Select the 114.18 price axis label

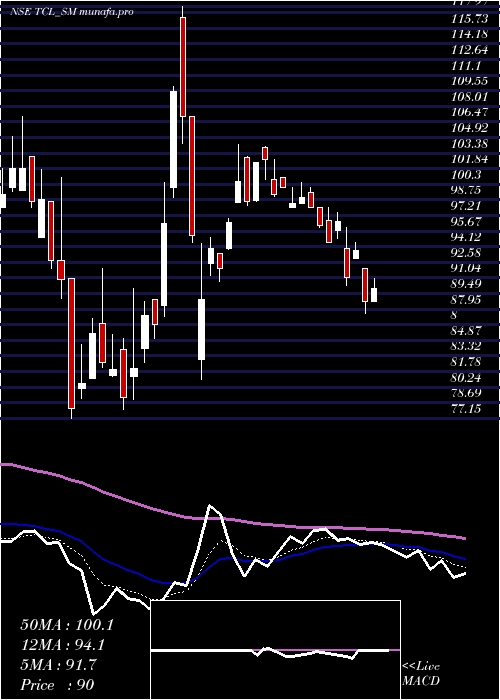click(x=468, y=35)
